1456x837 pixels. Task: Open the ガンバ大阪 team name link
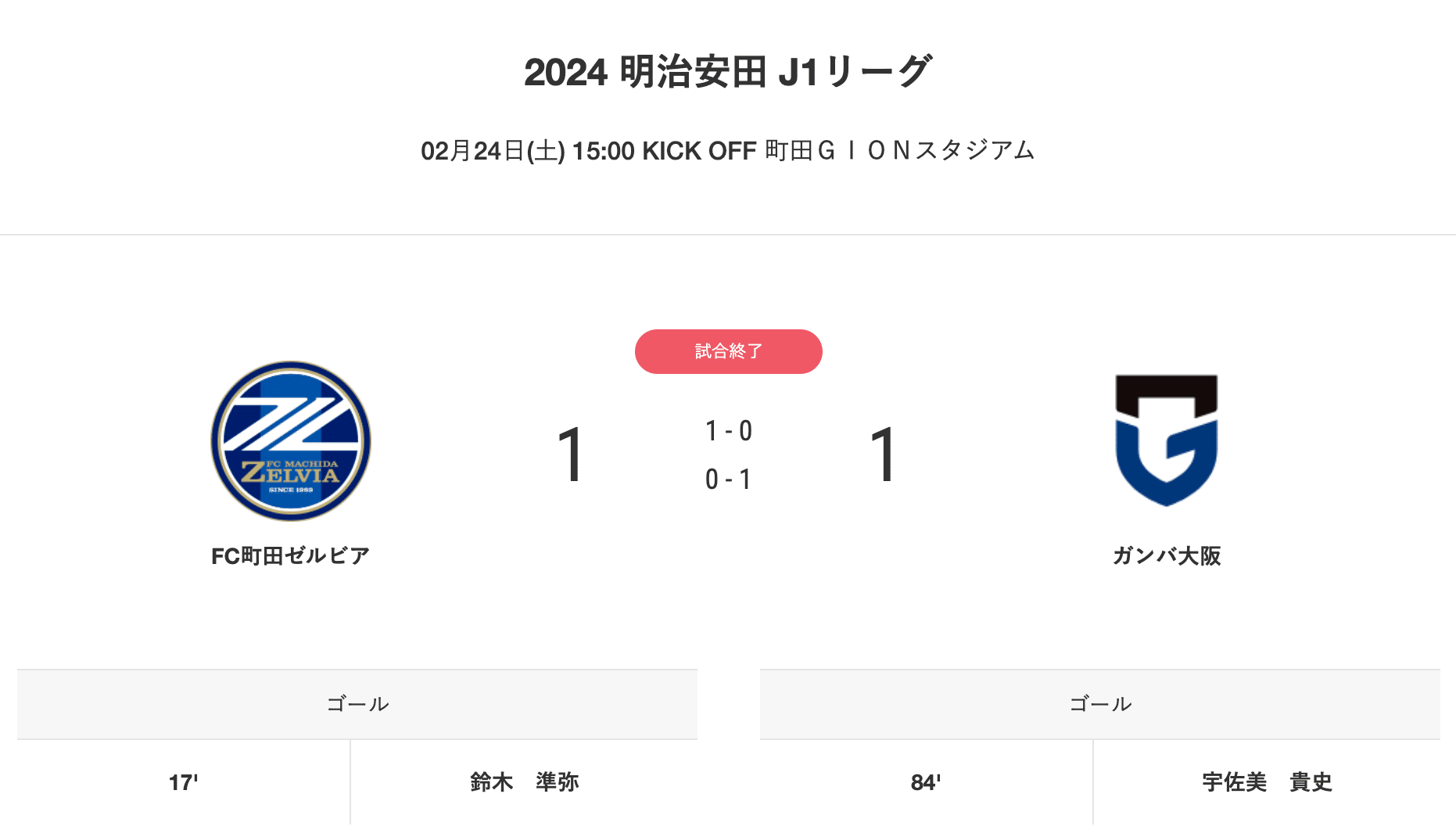1166,556
